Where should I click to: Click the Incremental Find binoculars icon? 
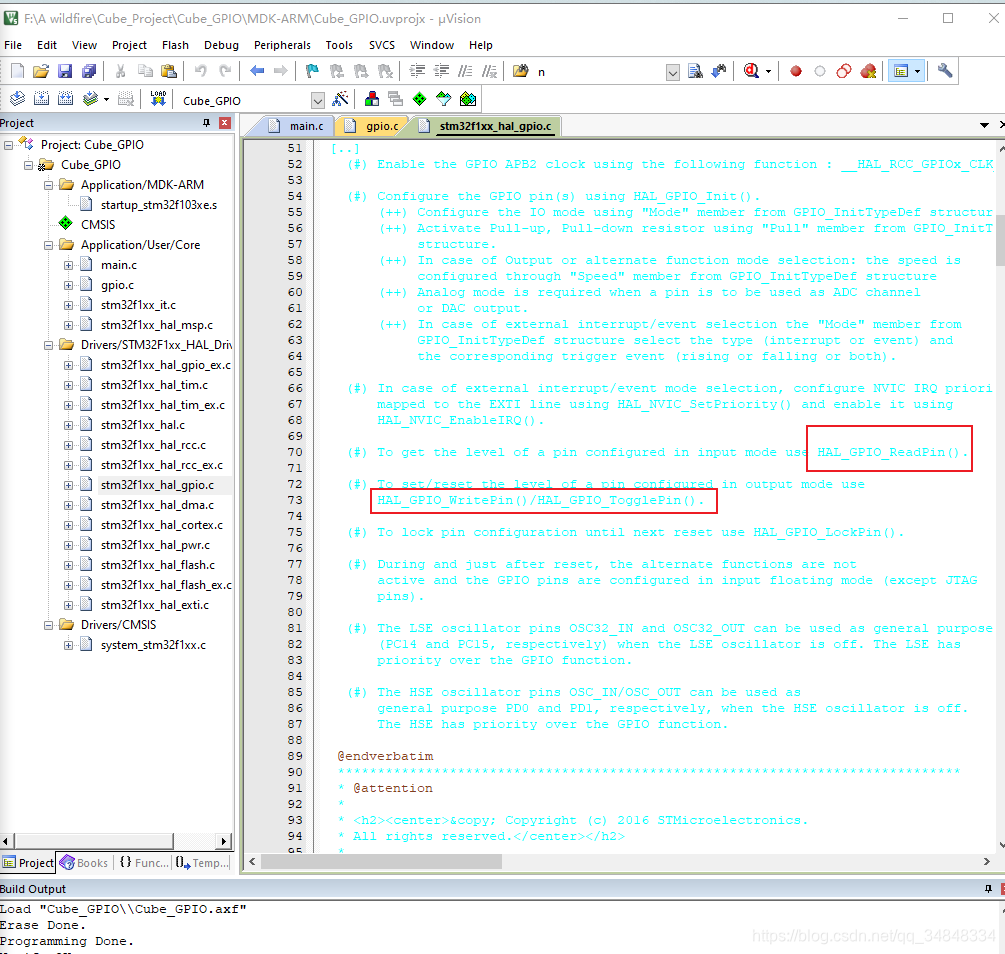pyautogui.click(x=718, y=71)
